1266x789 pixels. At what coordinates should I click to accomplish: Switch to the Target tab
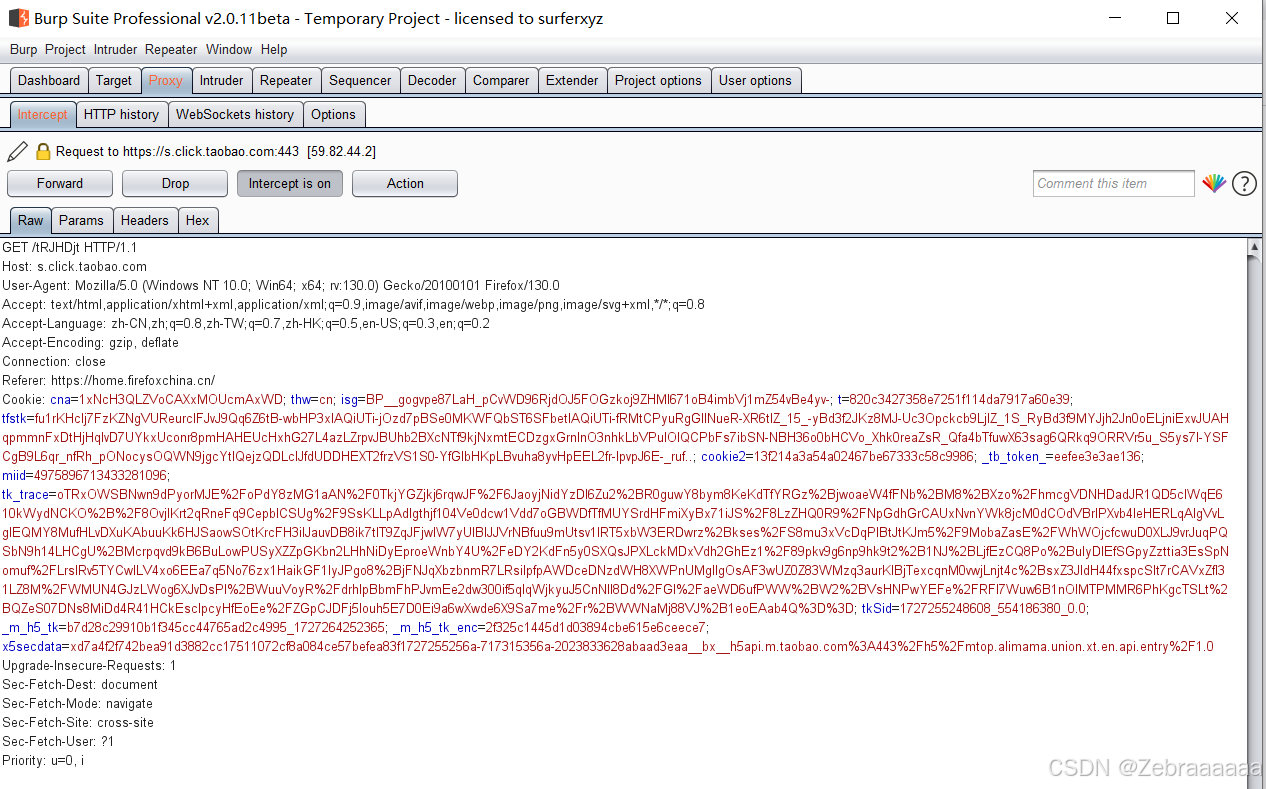click(114, 80)
